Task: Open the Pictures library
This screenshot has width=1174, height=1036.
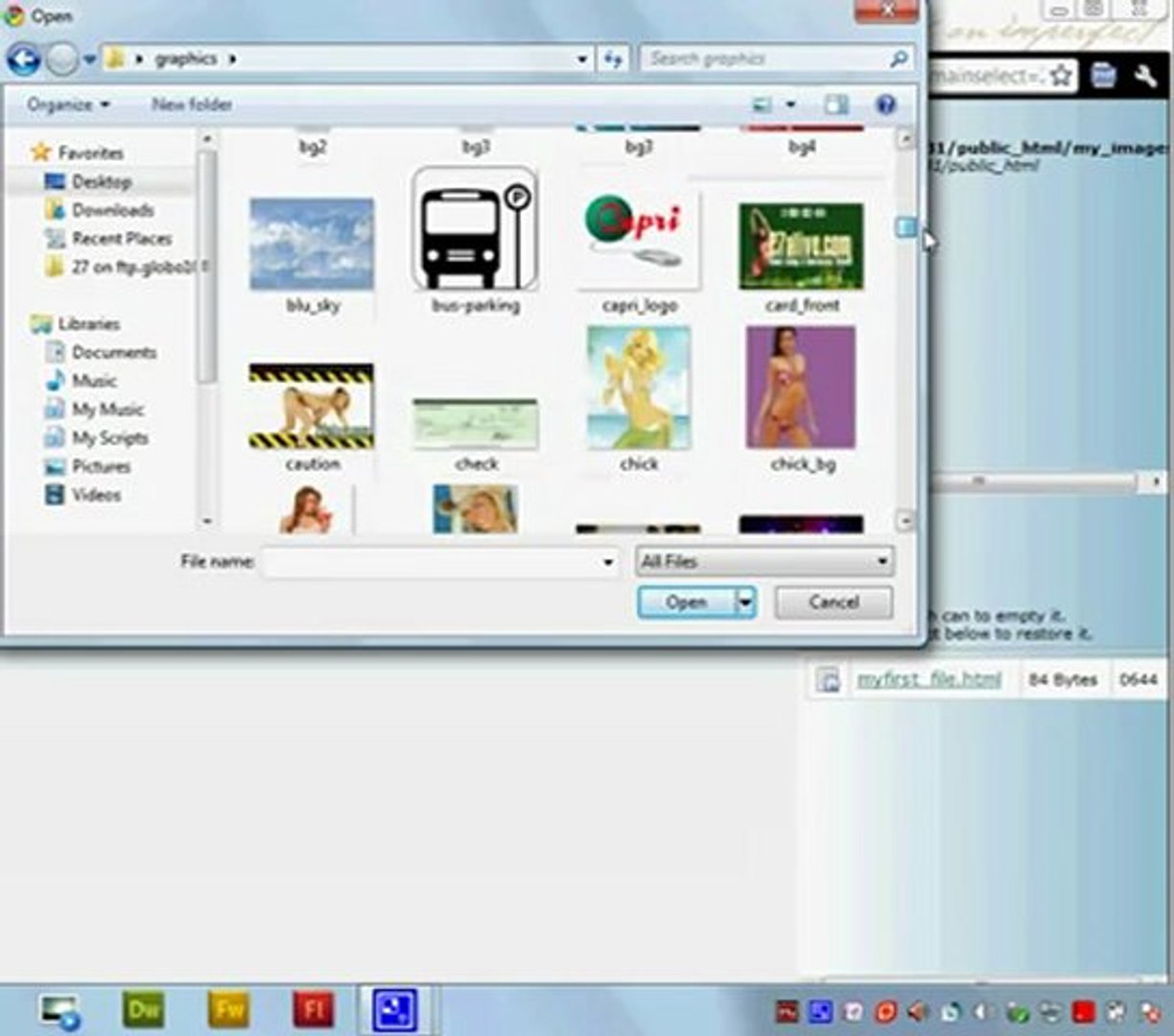Action: (88, 466)
